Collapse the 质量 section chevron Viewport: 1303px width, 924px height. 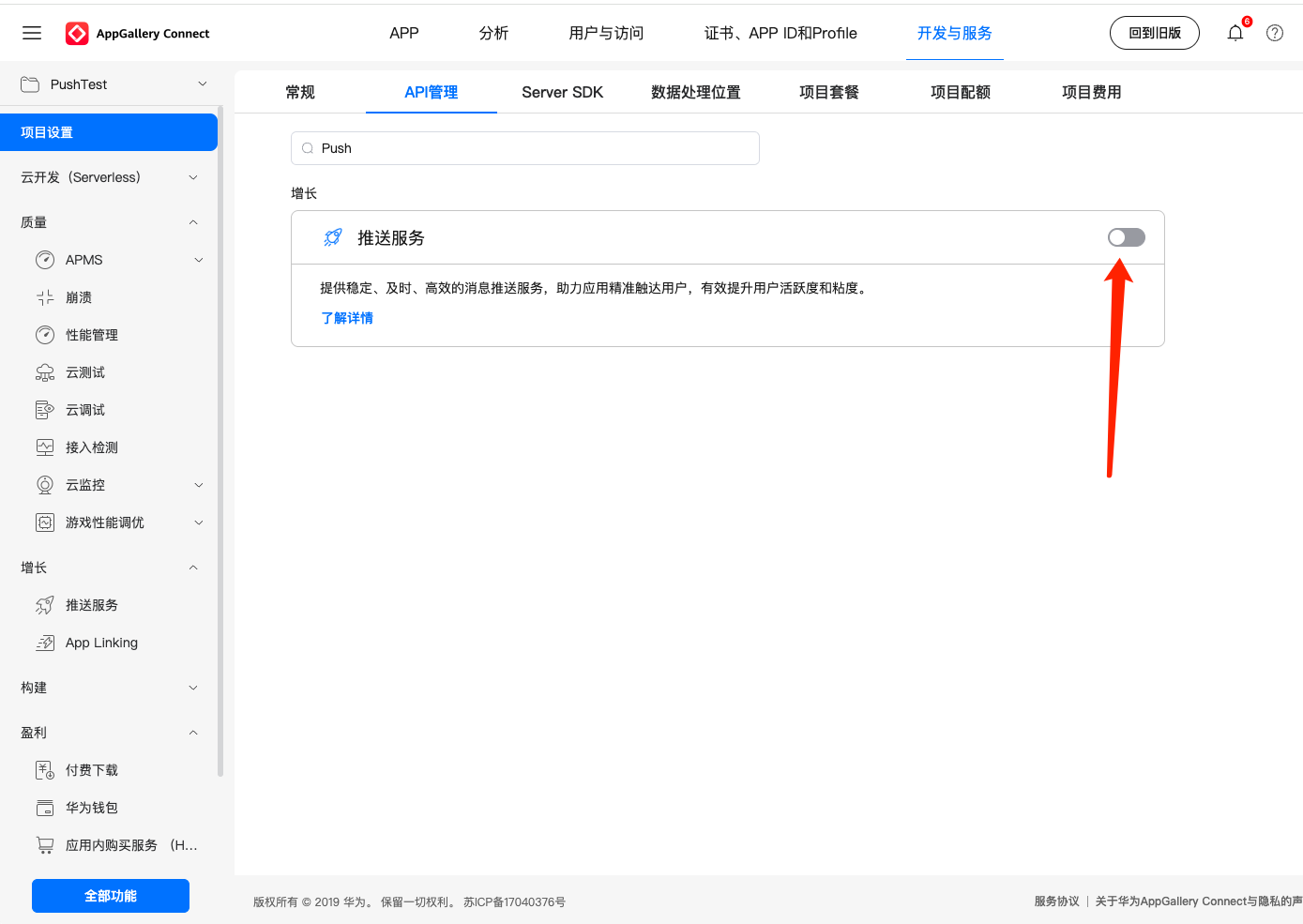click(193, 222)
